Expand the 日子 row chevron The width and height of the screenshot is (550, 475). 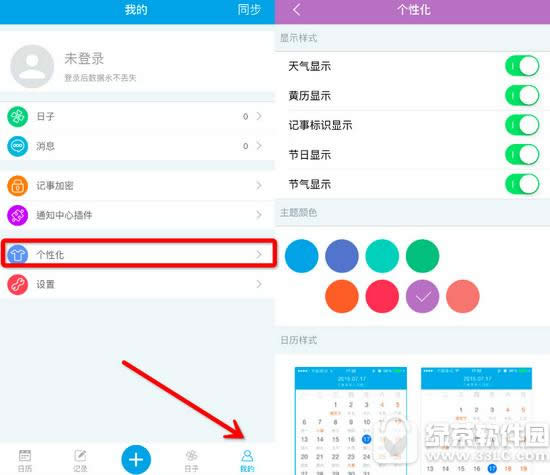[259, 116]
